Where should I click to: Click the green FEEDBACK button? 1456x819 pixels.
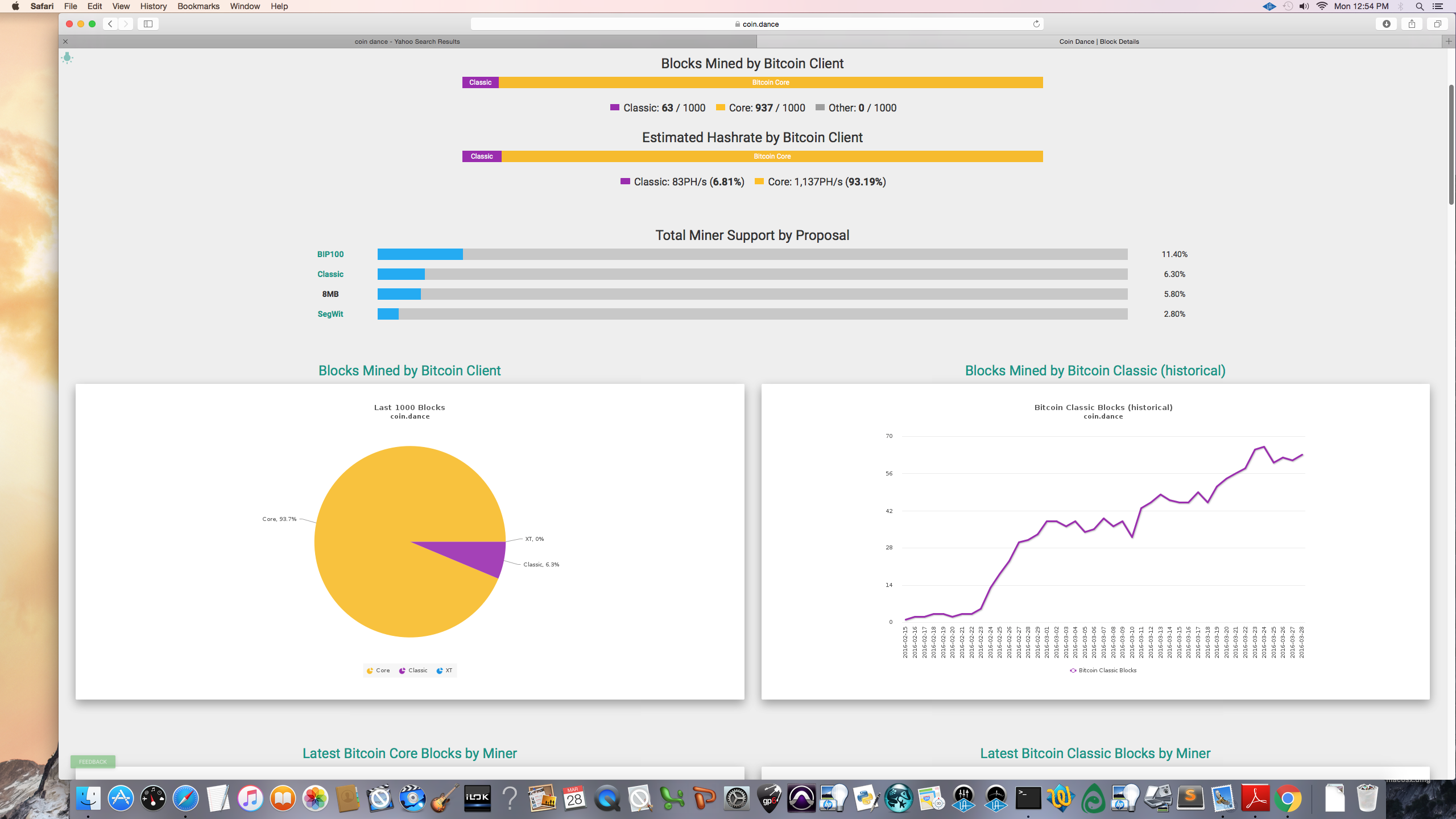[93, 762]
